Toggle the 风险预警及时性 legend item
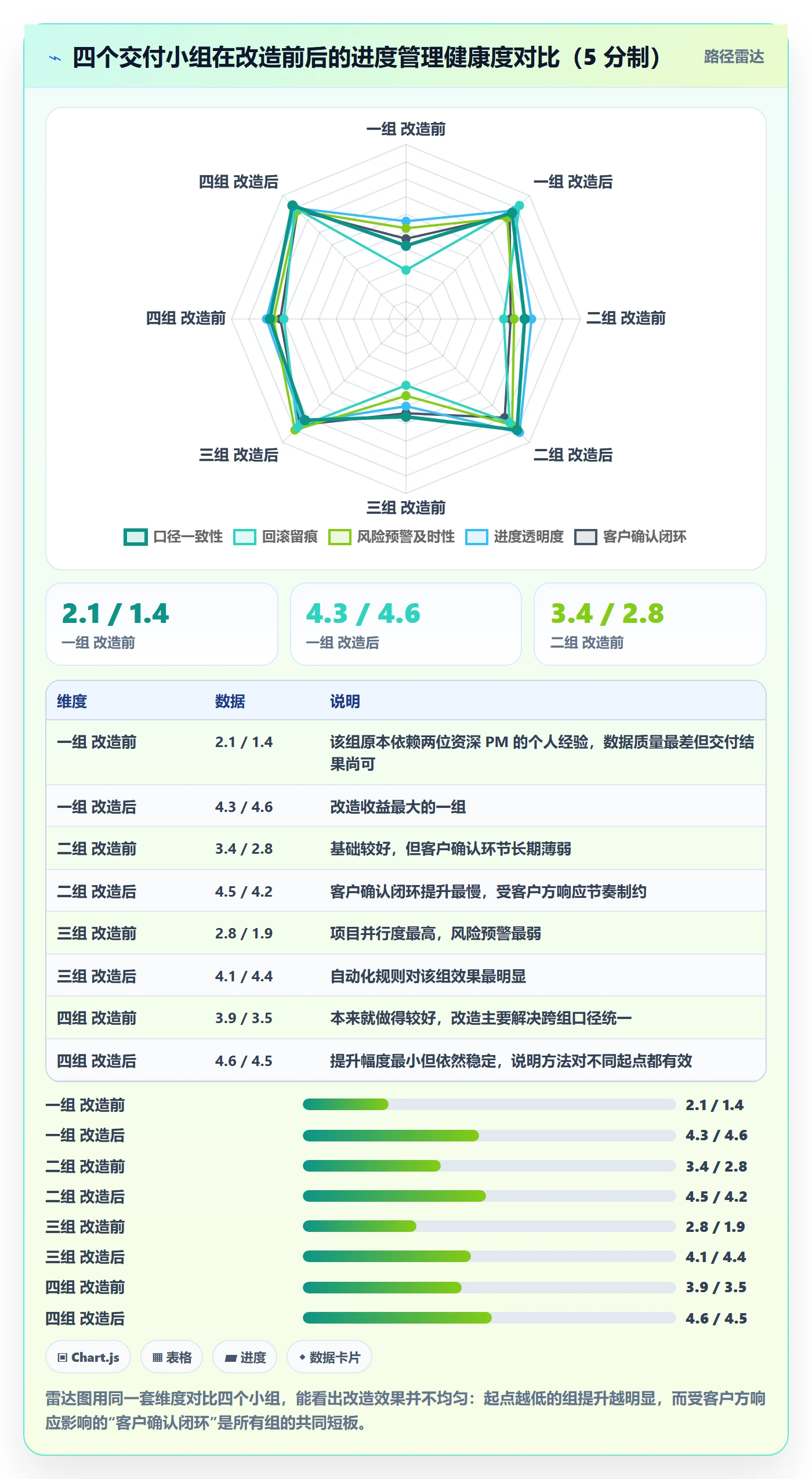Screen dimensions: 812x1479 [x=391, y=537]
